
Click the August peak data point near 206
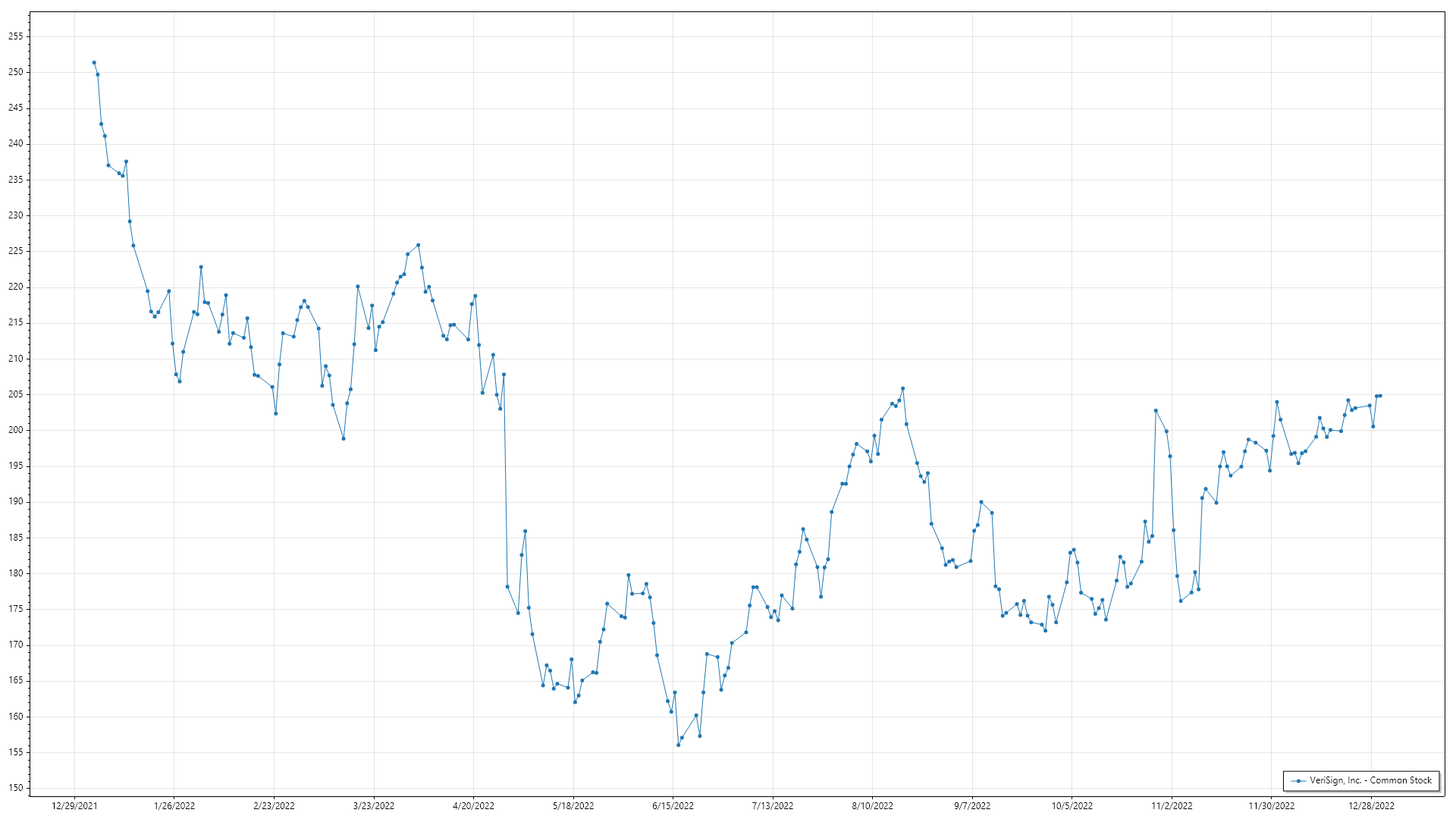(902, 389)
